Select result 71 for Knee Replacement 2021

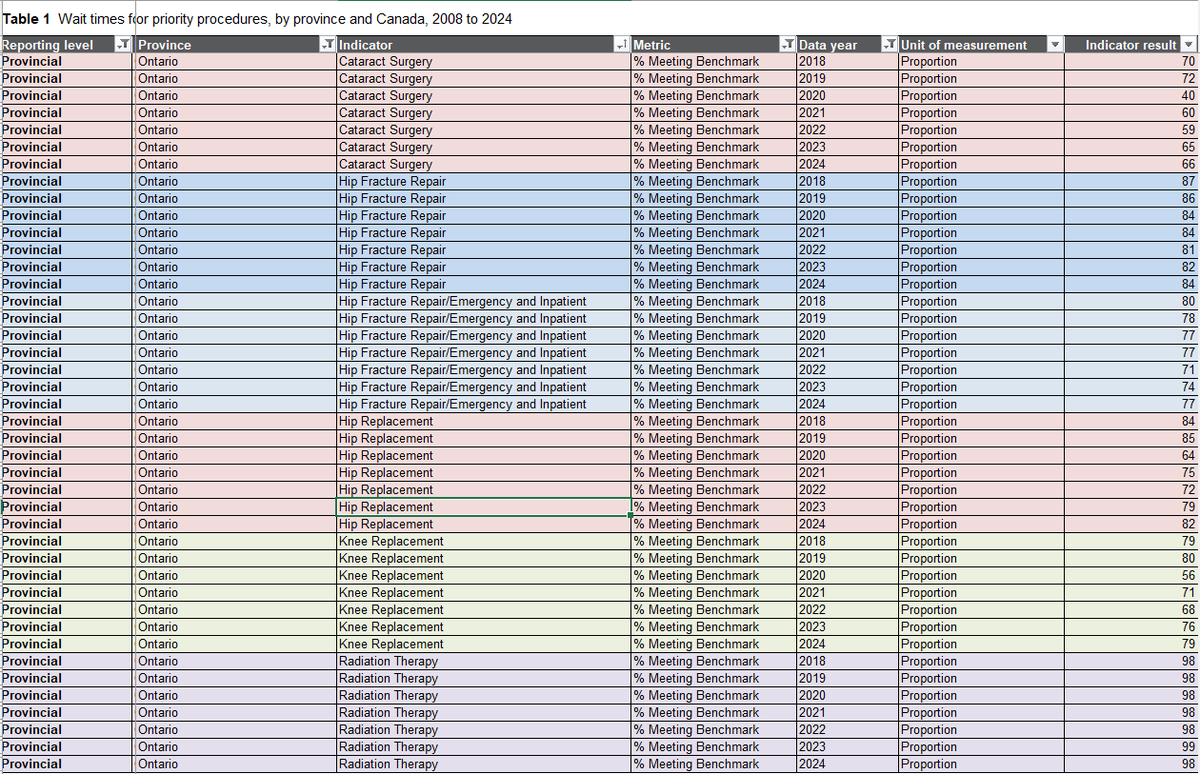point(1131,592)
